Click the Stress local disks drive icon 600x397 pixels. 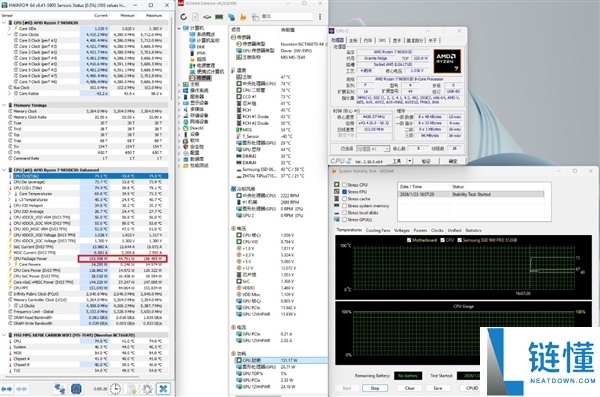point(337,212)
